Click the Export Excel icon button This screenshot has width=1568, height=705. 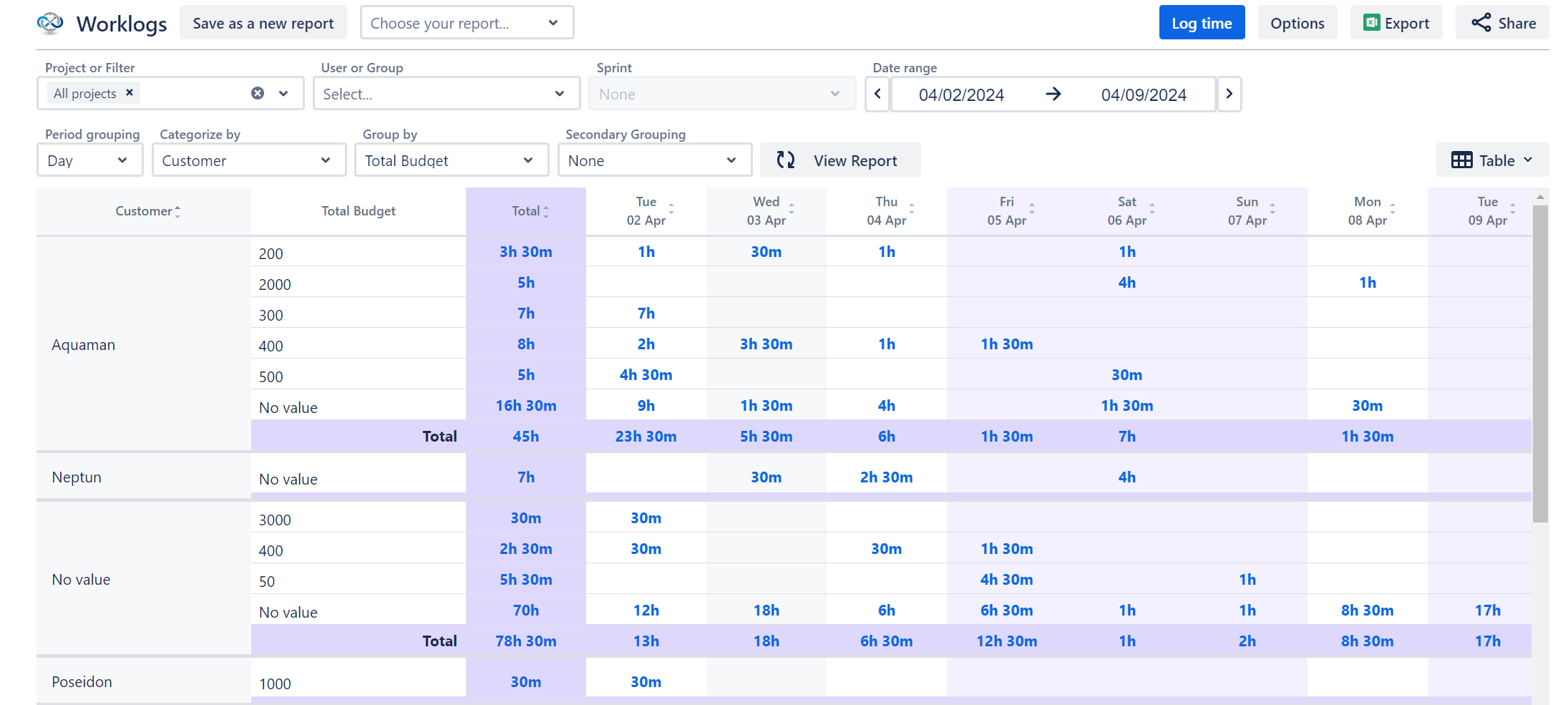1396,23
